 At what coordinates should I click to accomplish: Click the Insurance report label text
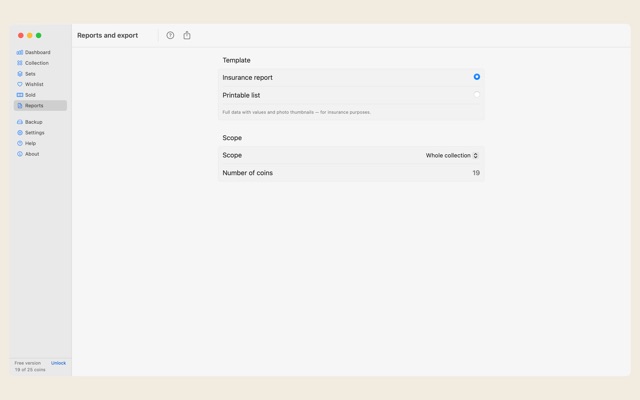click(247, 78)
